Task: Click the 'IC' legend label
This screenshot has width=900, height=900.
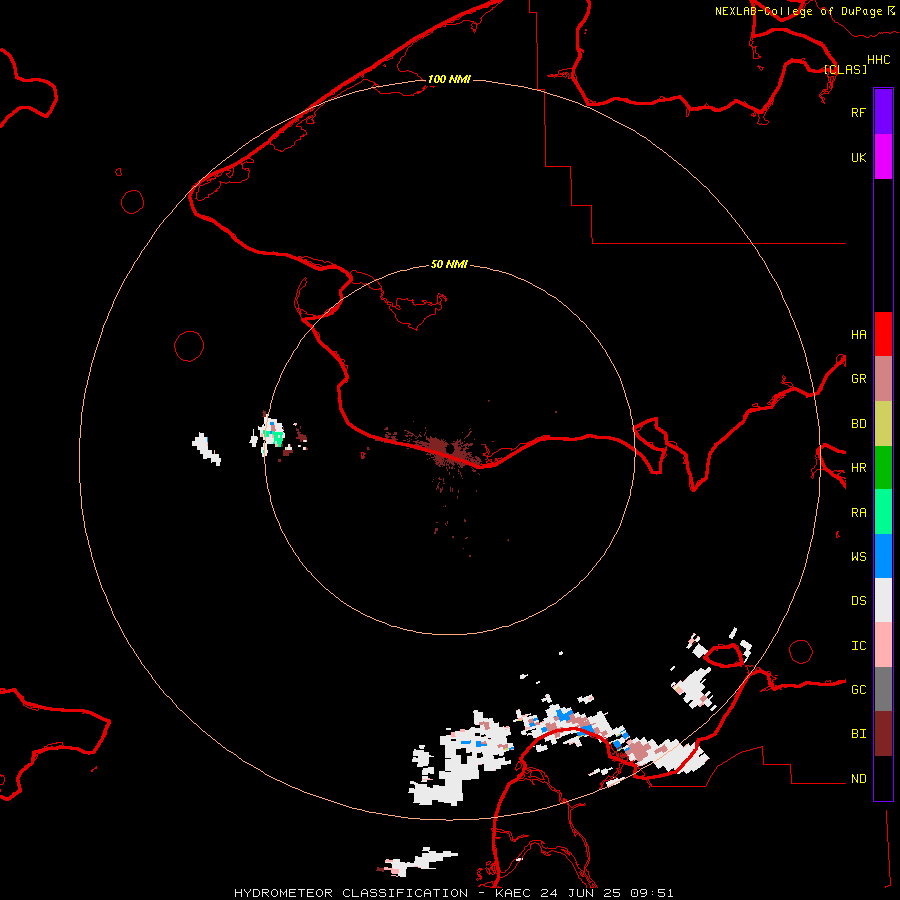Action: pos(858,646)
